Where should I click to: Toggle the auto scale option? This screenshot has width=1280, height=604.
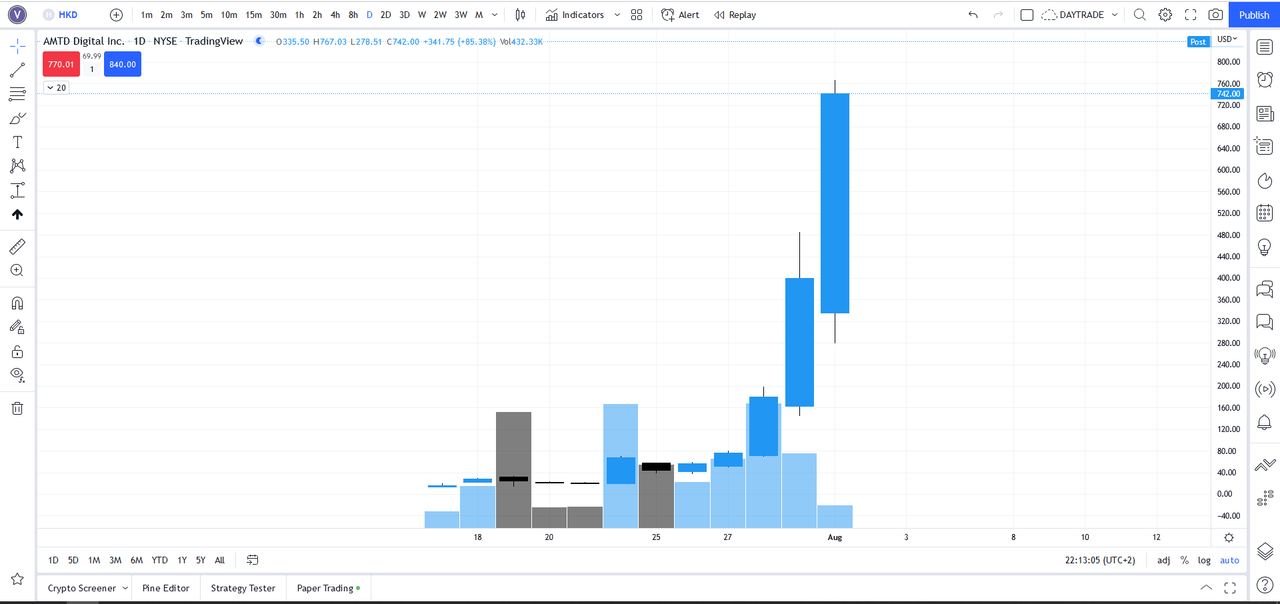[1229, 560]
